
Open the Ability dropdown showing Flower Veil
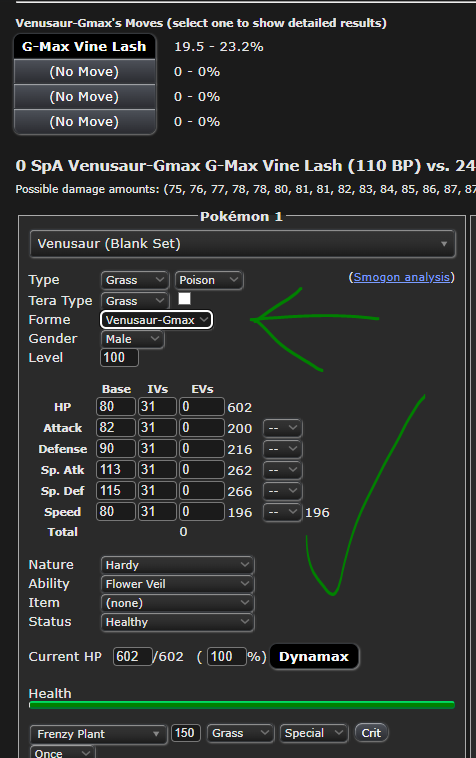point(177,584)
